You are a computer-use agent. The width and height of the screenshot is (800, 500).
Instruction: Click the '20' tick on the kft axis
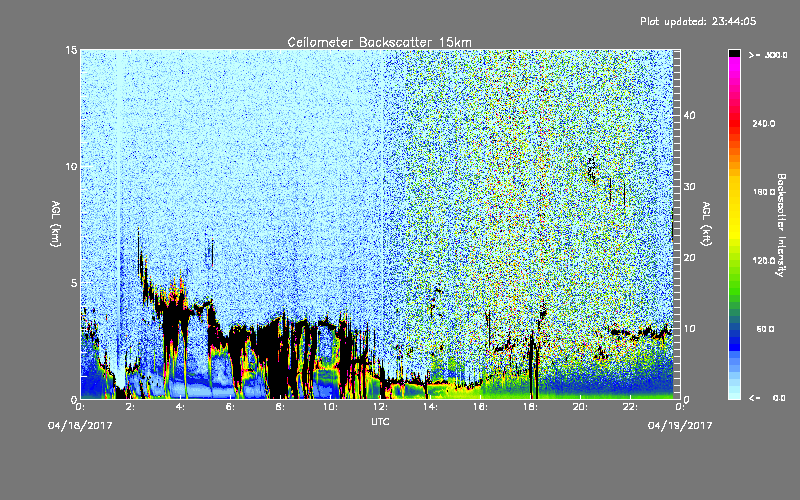[689, 258]
